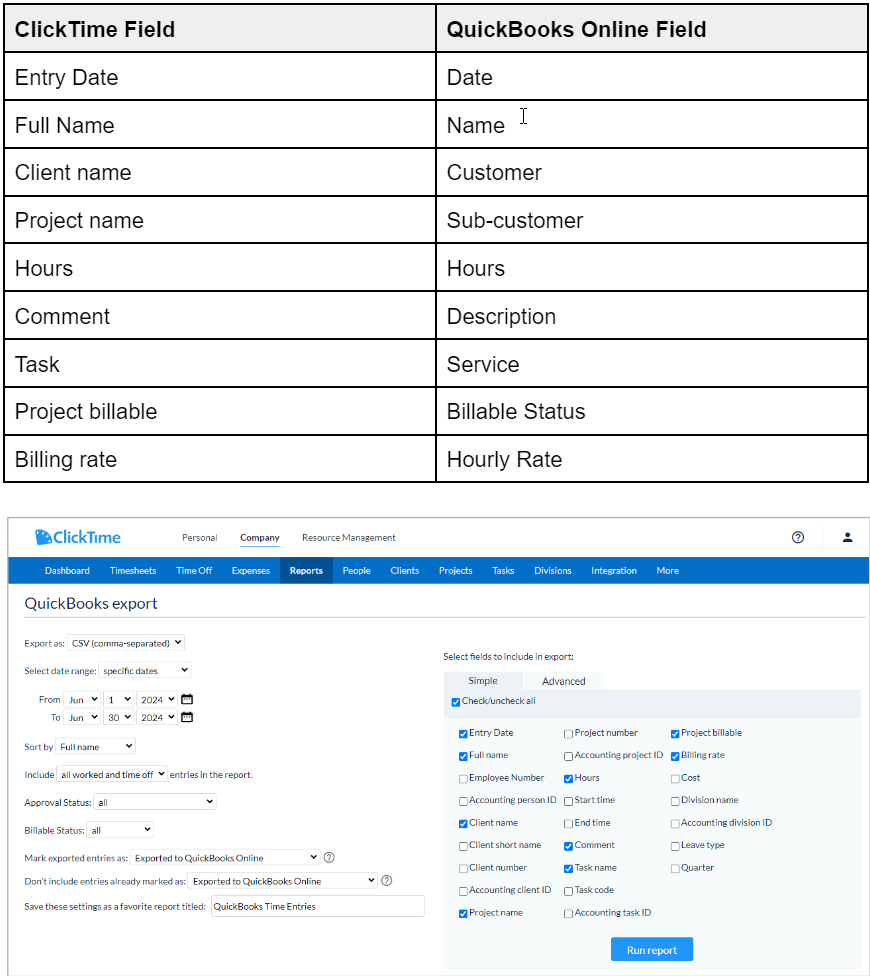Toggle the Project billable checkbox
Image resolution: width=870 pixels, height=976 pixels.
coord(675,734)
